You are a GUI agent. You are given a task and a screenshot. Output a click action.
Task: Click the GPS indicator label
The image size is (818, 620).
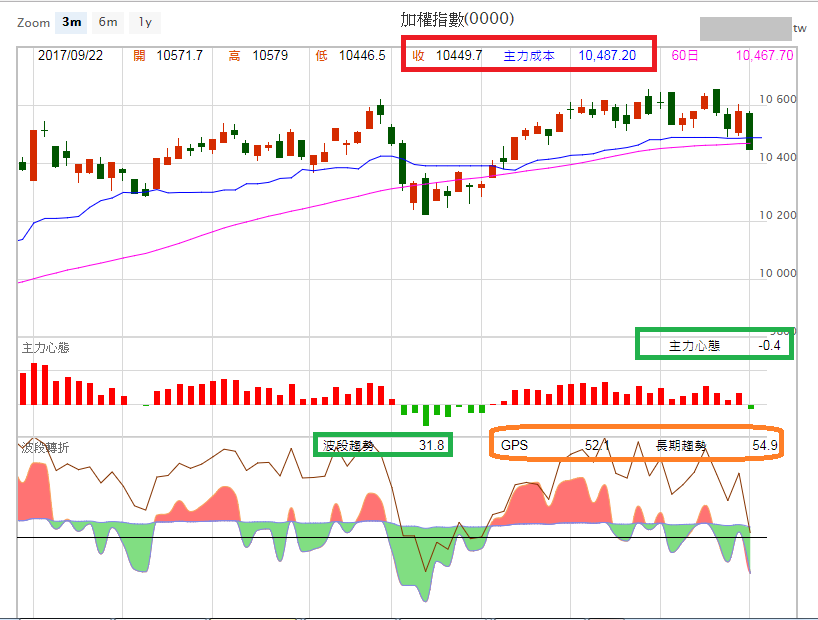[515, 445]
